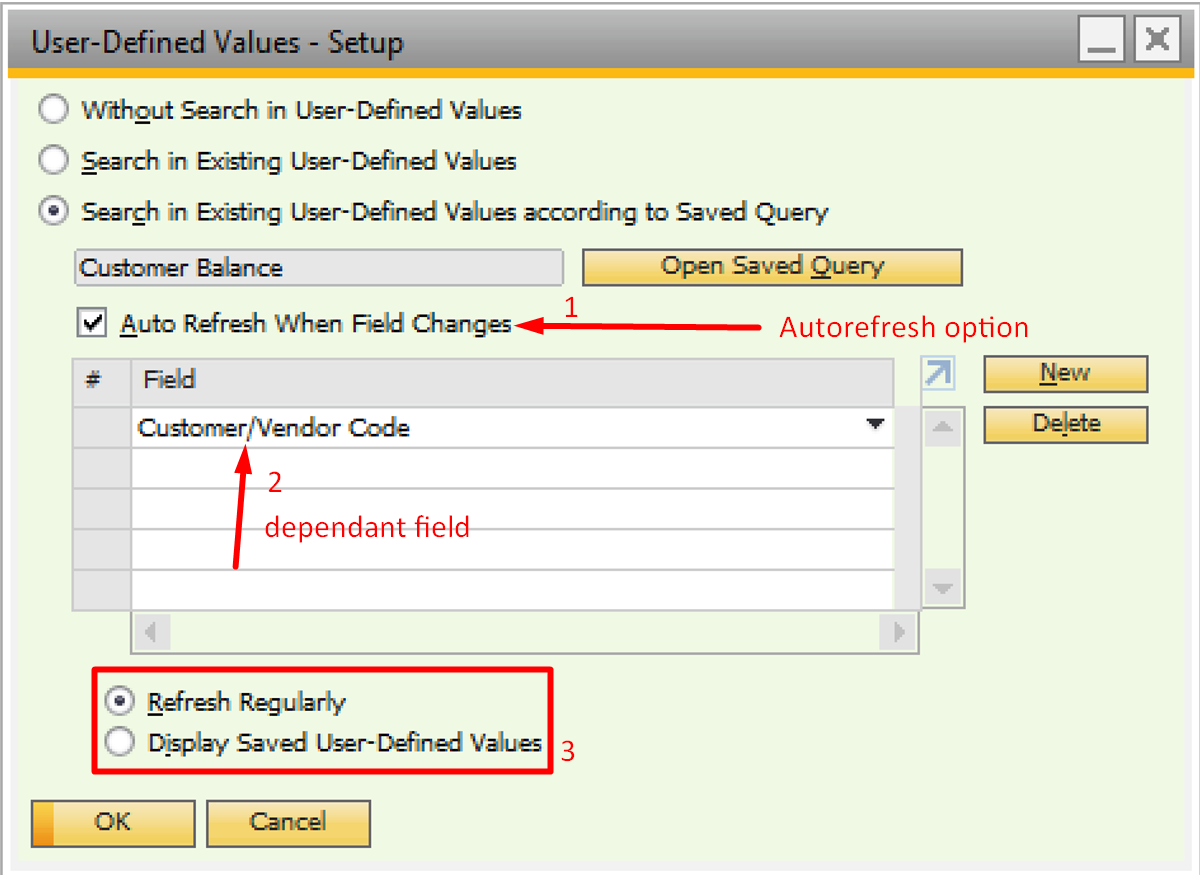Uncheck Auto Refresh When Field Changes
Screen dimensions: 1200x875
(93, 322)
